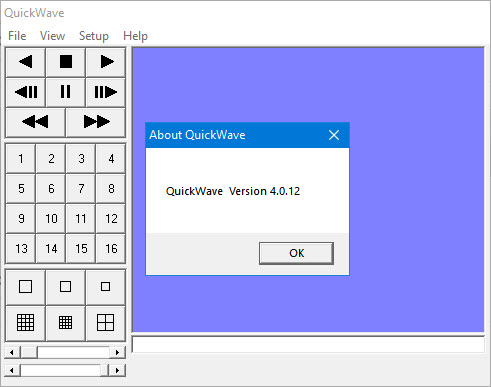Select camera channel 13
Viewport: 491px width, 387px height.
click(x=21, y=249)
